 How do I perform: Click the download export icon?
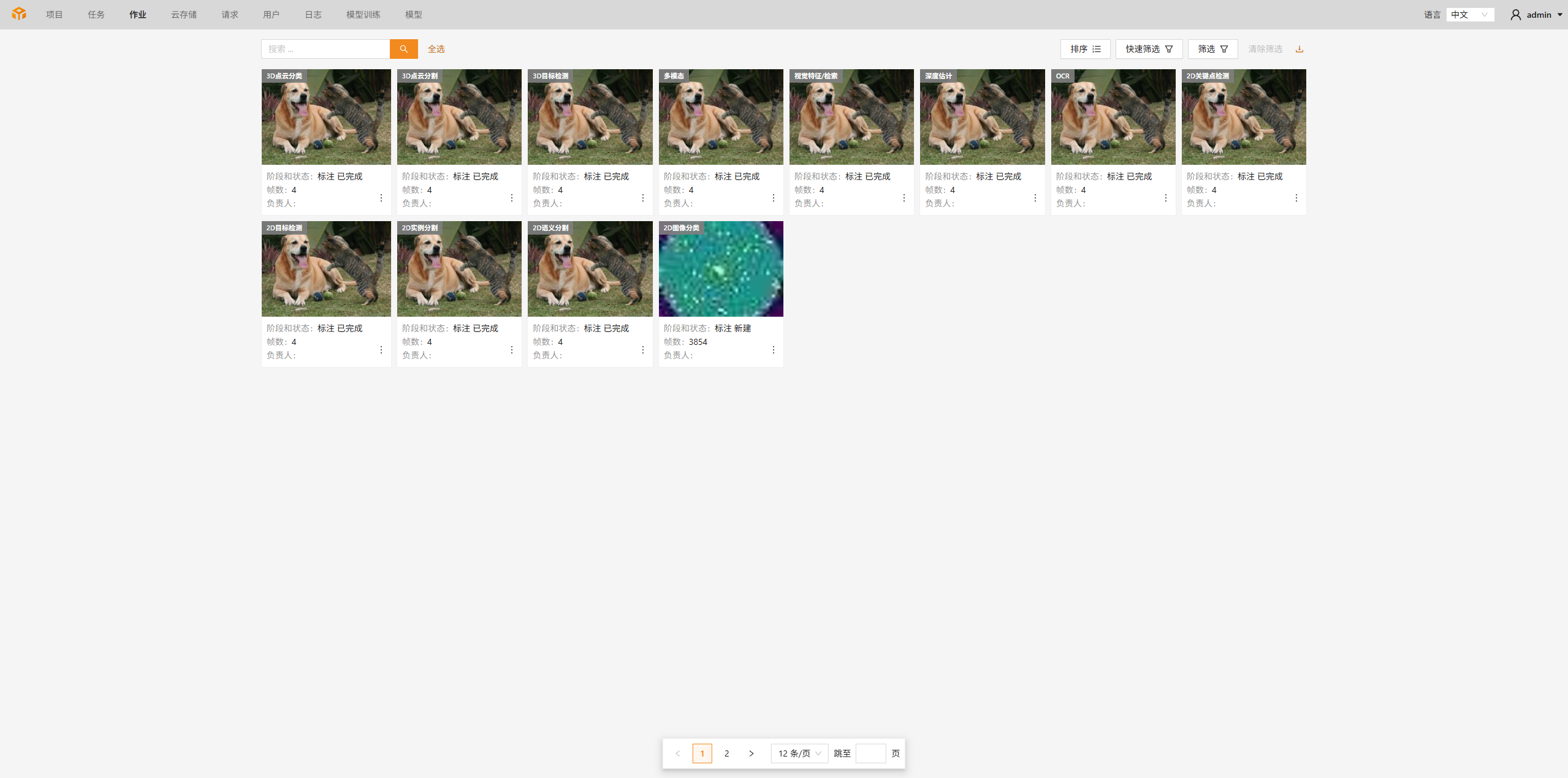point(1299,49)
